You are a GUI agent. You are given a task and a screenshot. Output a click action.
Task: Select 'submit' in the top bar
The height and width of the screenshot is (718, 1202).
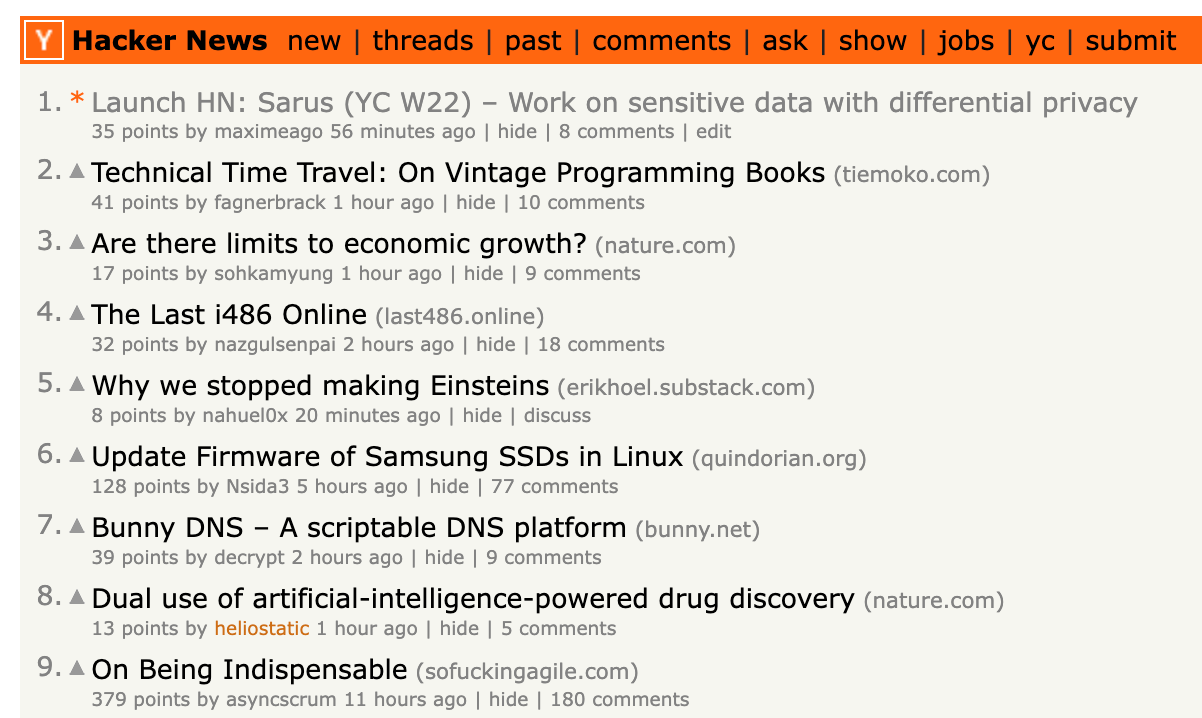click(1131, 41)
